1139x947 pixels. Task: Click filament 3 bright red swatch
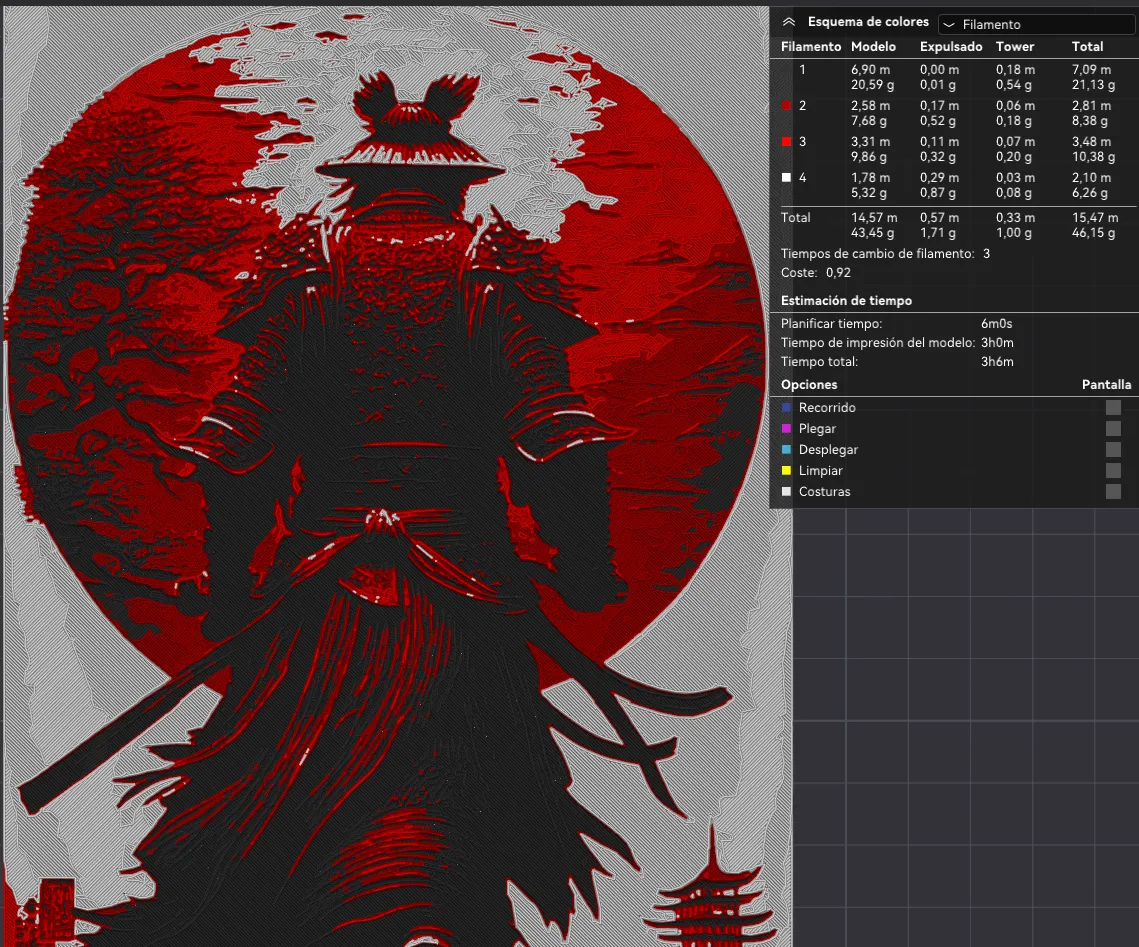coord(786,142)
